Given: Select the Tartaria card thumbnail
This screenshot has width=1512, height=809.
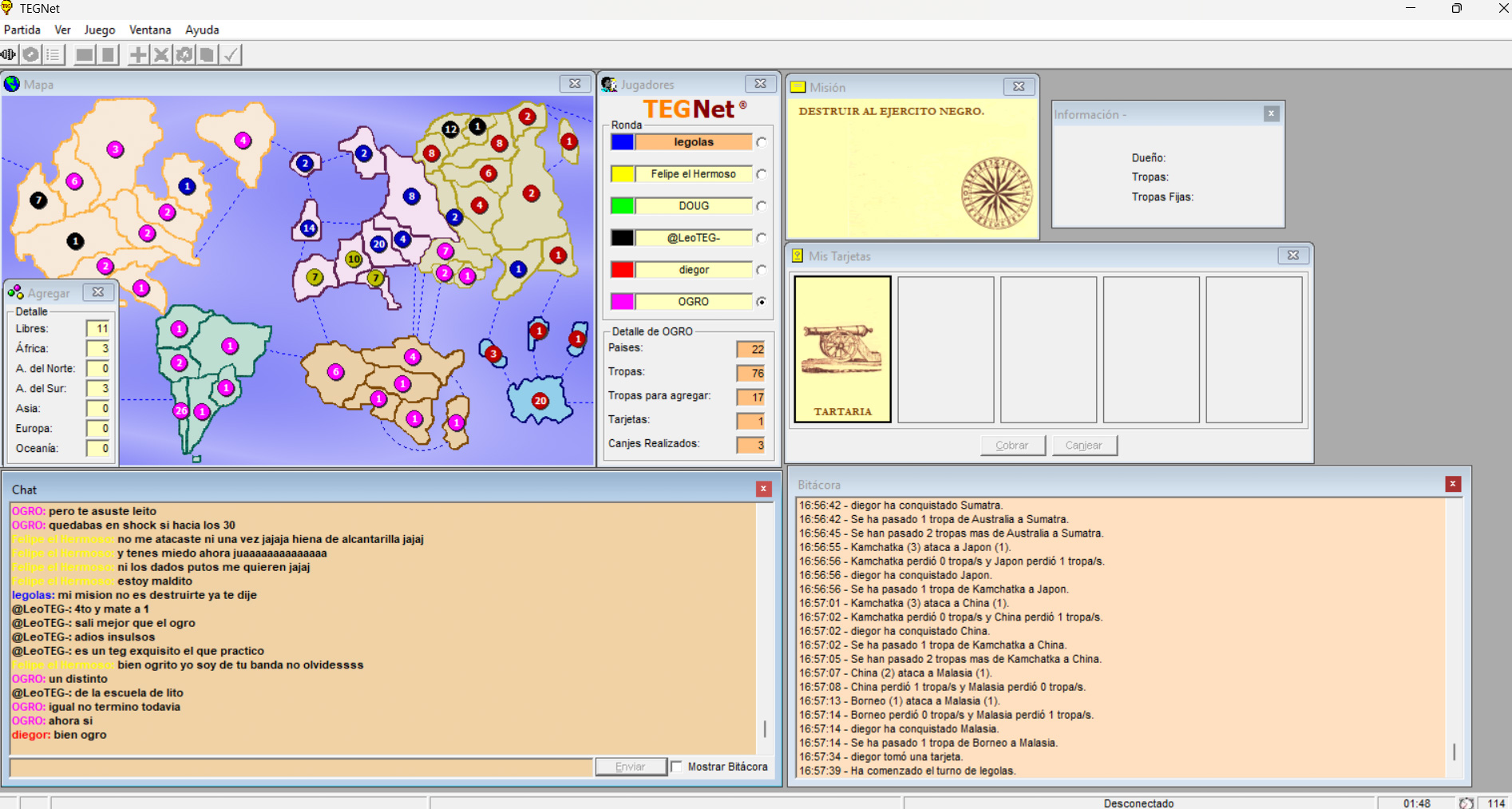Looking at the screenshot, I should pos(842,349).
